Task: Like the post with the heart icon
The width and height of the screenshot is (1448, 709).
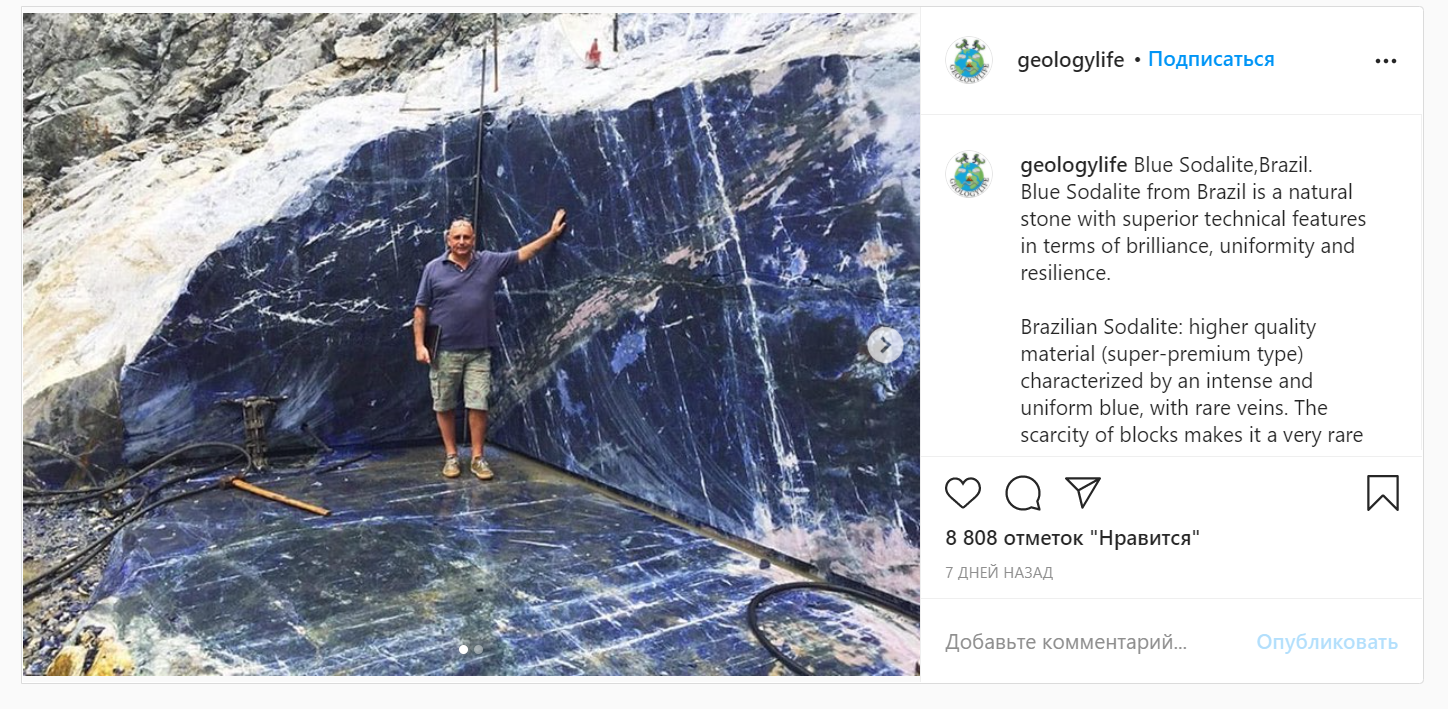Action: coord(963,493)
